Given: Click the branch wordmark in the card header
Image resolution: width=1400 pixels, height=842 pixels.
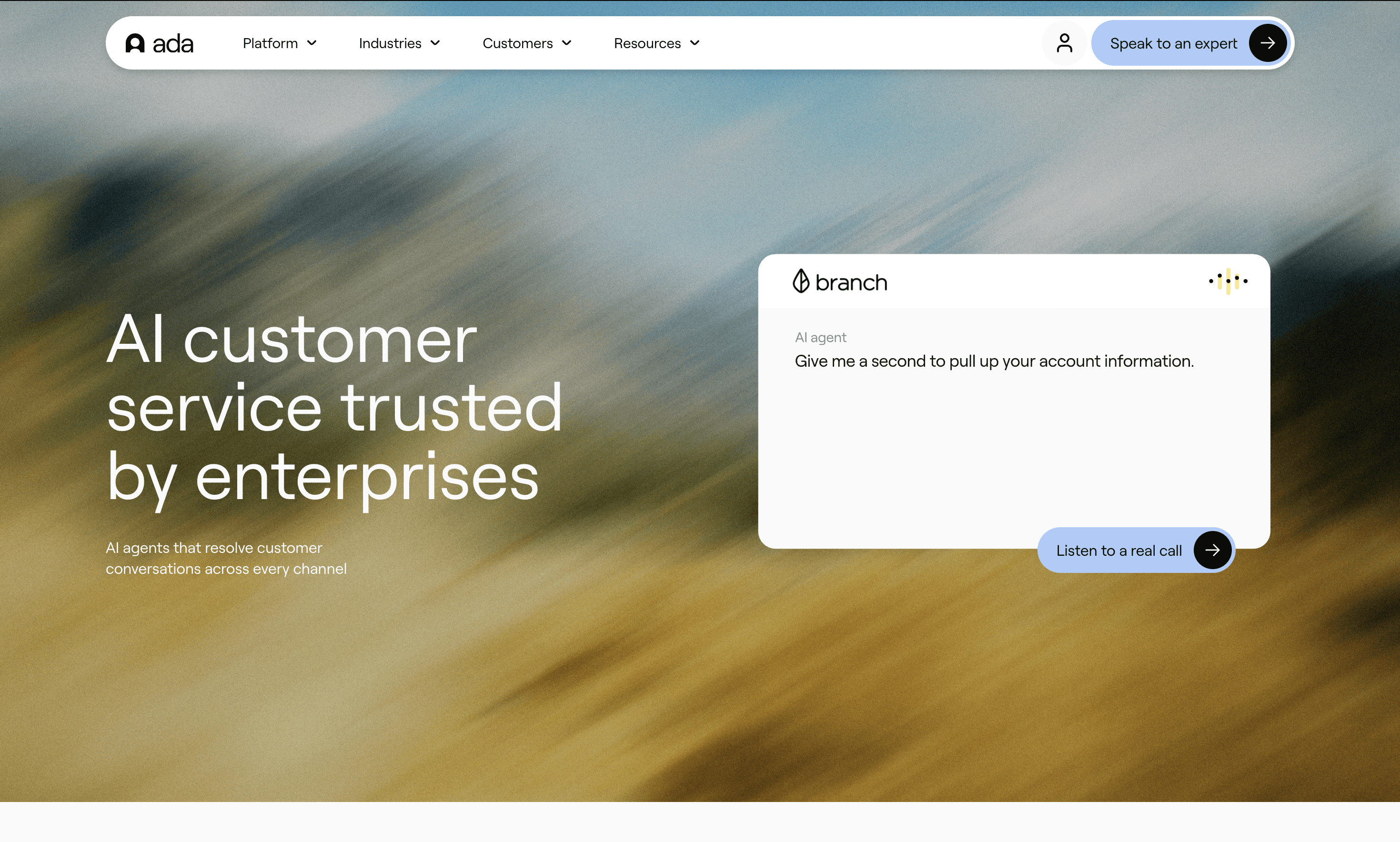Looking at the screenshot, I should [x=851, y=282].
